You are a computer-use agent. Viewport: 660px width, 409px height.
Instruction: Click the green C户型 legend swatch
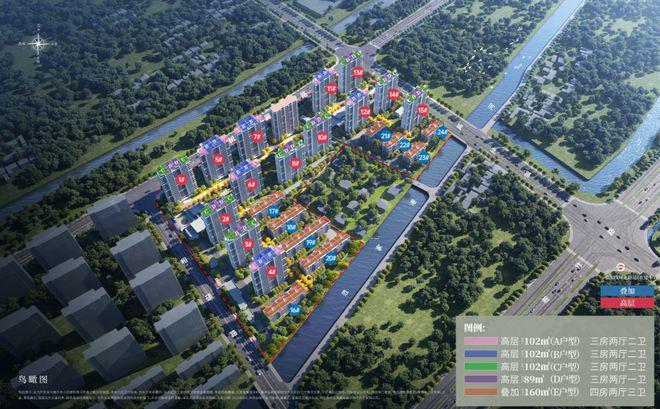(481, 367)
